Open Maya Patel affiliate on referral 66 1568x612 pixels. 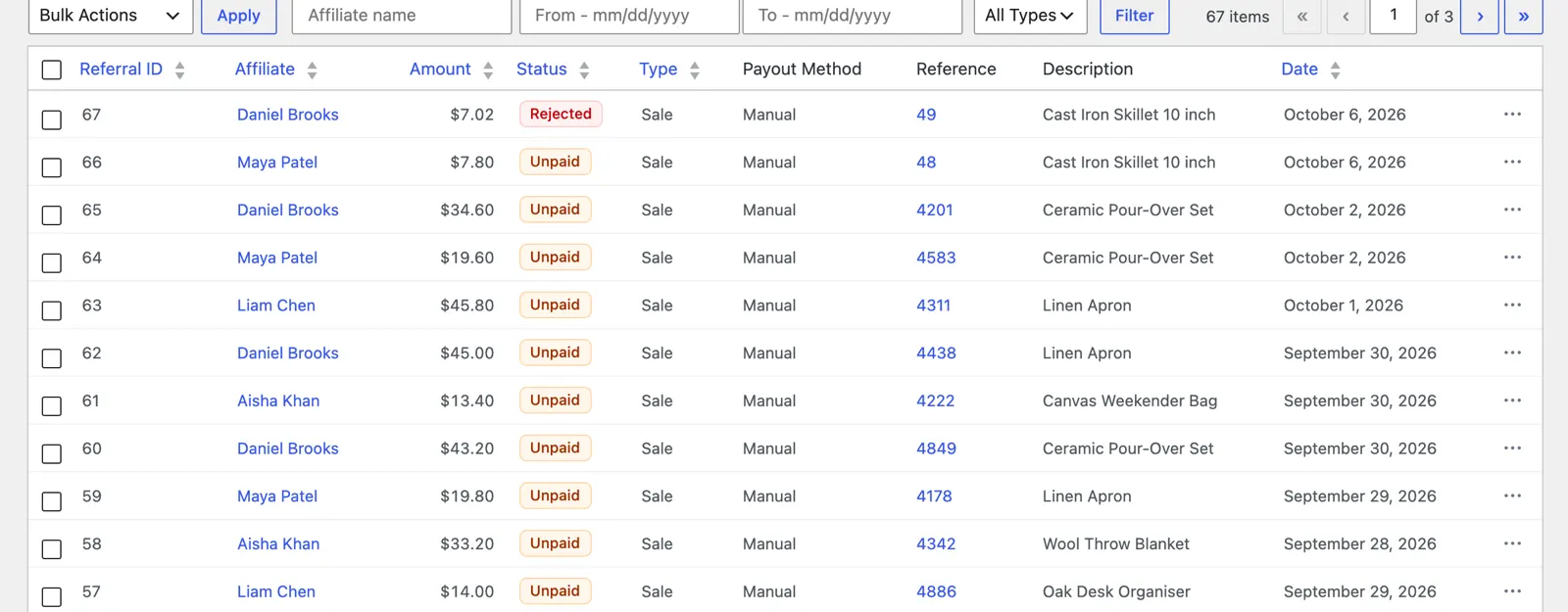coord(277,163)
